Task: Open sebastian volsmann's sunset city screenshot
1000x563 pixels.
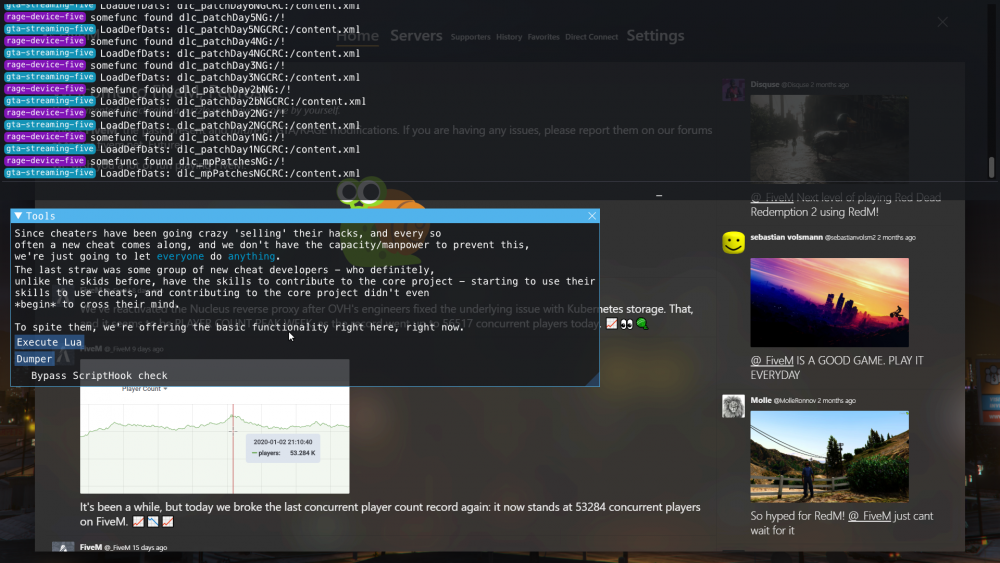Action: (x=829, y=302)
